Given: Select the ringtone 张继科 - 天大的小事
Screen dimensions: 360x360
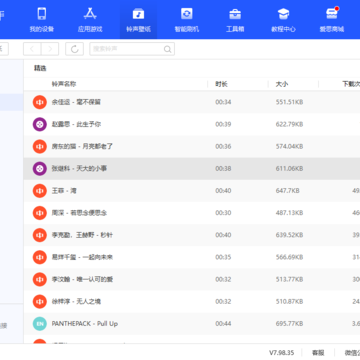Looking at the screenshot, I should pos(79,169).
